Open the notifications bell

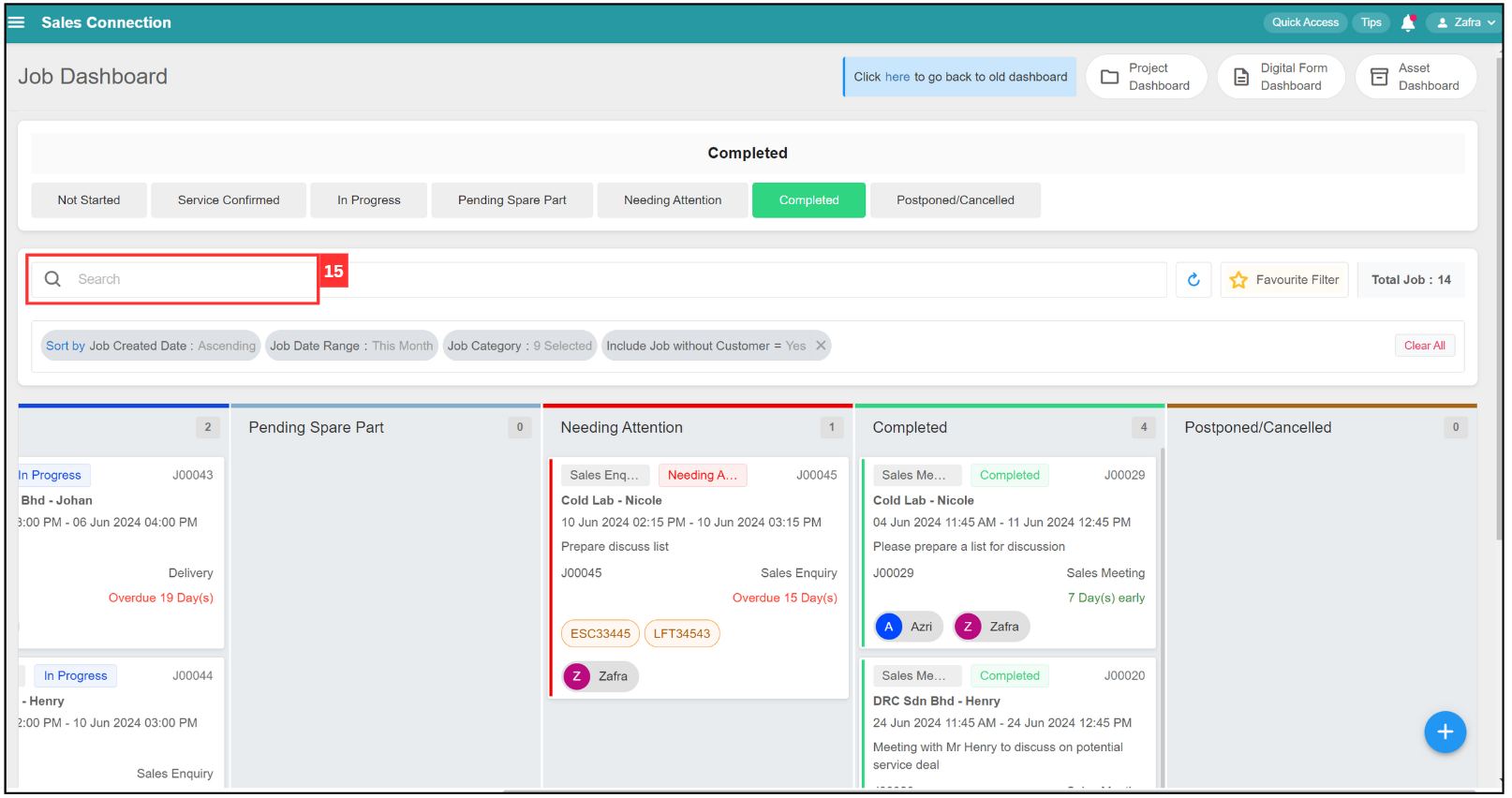pyautogui.click(x=1407, y=22)
